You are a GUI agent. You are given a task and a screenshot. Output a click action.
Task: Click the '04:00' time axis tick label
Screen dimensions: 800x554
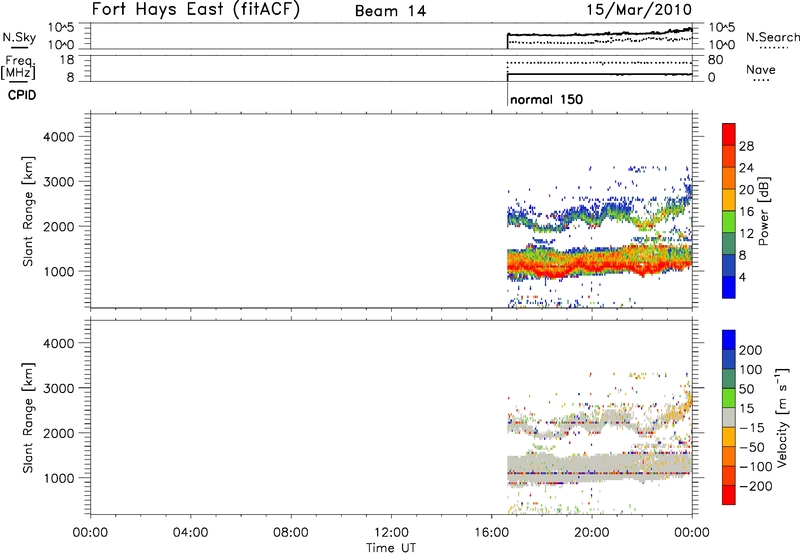(190, 533)
